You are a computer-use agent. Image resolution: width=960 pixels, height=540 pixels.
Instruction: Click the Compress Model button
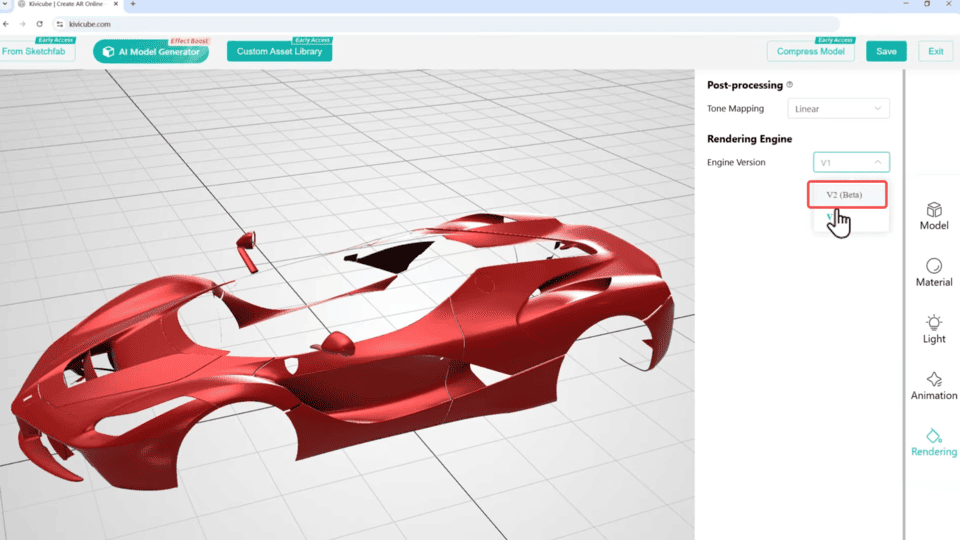811,51
